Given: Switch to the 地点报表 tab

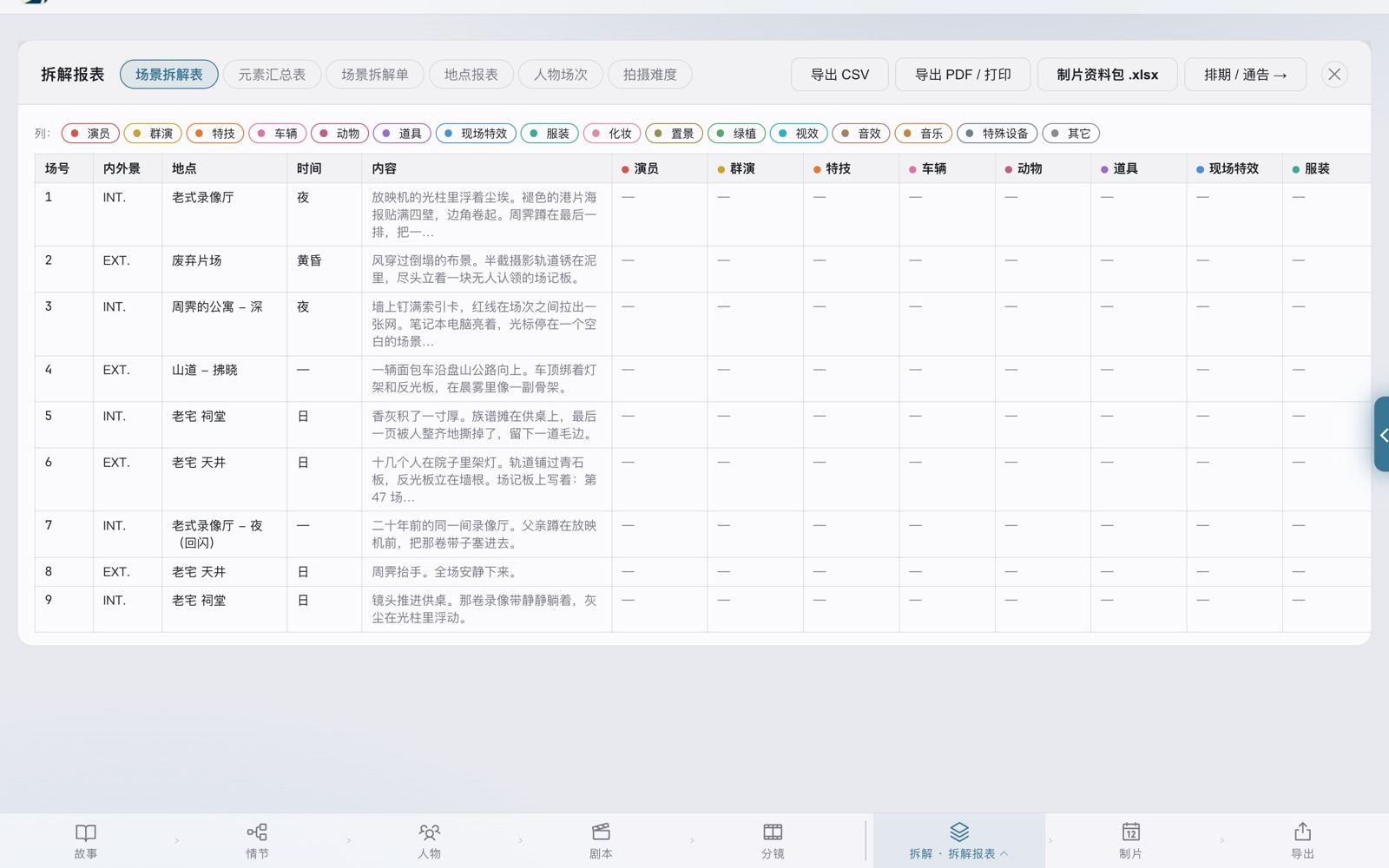Looking at the screenshot, I should pos(471,75).
